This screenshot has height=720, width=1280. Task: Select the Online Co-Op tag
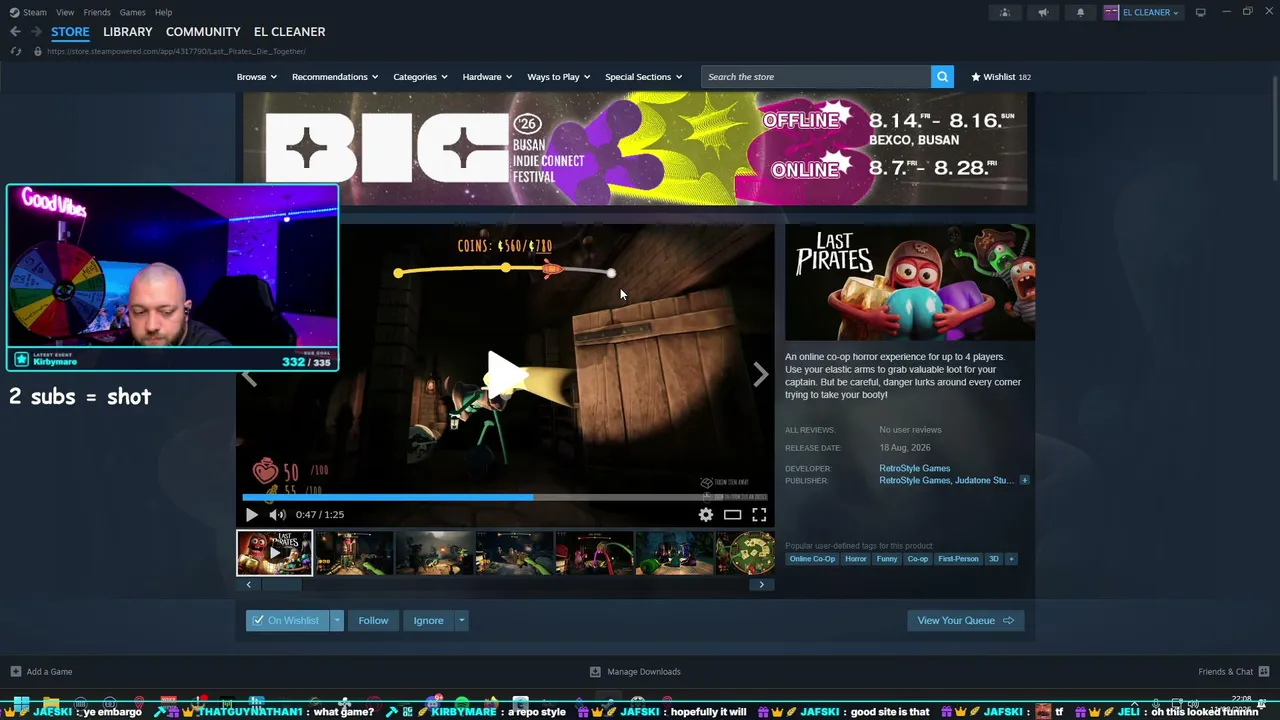tap(812, 559)
